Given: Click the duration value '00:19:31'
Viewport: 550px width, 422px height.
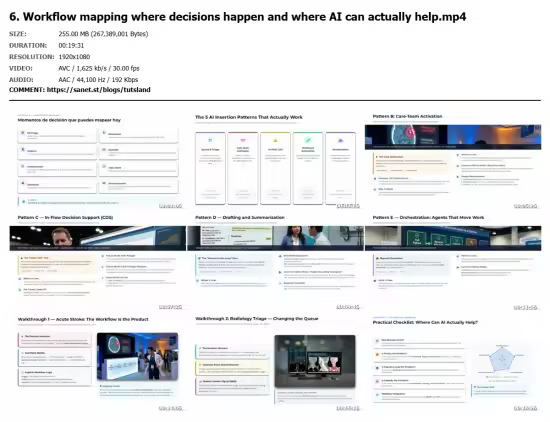Looking at the screenshot, I should click(x=71, y=46).
